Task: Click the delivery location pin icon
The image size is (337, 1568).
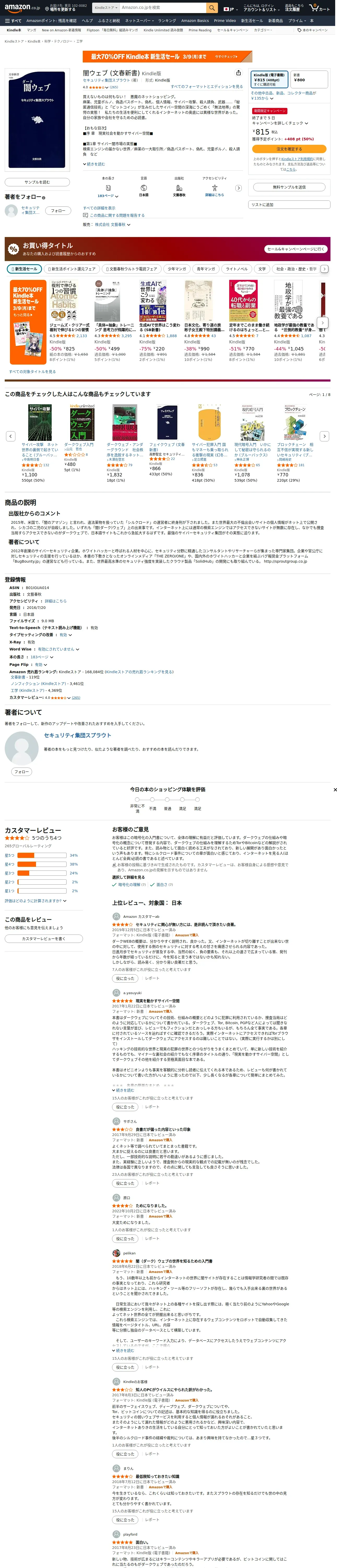Action: coord(47,10)
